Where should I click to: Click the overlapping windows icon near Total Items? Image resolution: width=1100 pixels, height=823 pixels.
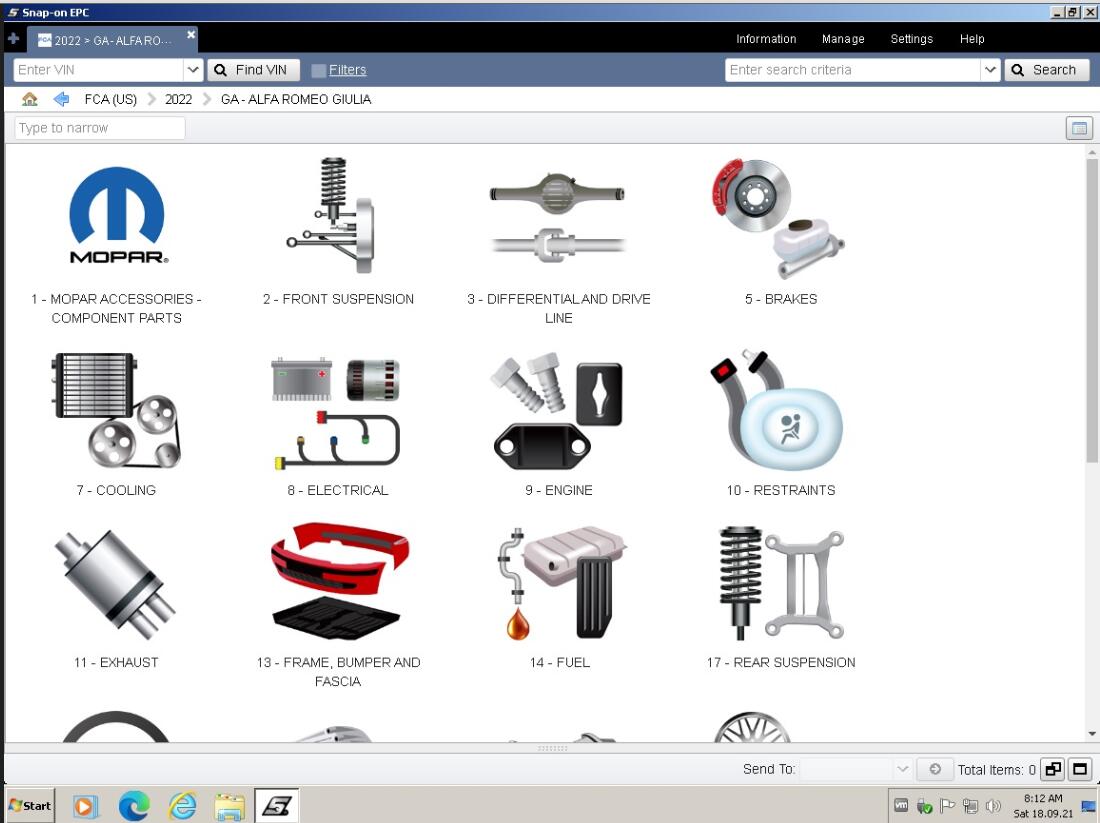click(x=1052, y=769)
